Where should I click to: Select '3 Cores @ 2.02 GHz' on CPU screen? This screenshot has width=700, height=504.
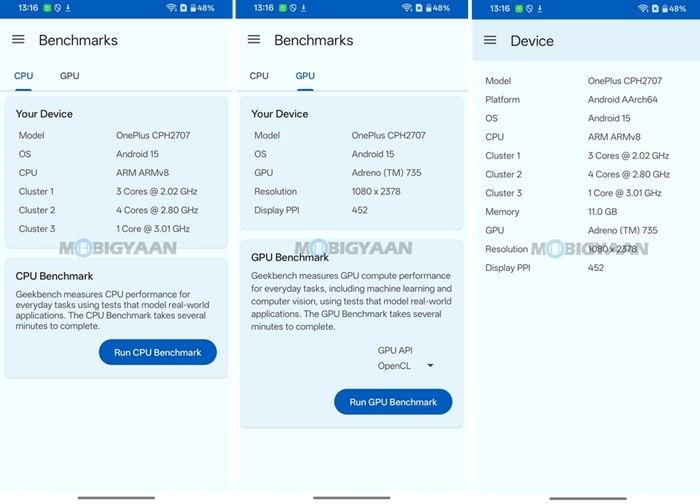[157, 192]
